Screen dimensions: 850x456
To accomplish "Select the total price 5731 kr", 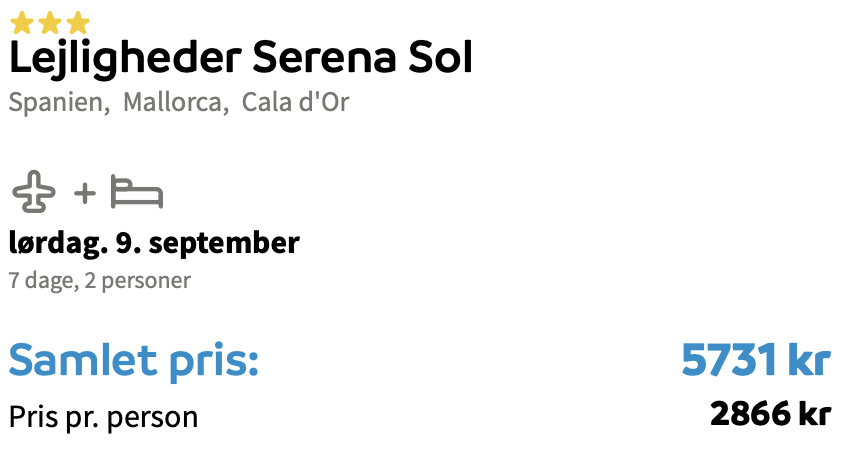I will 756,359.
